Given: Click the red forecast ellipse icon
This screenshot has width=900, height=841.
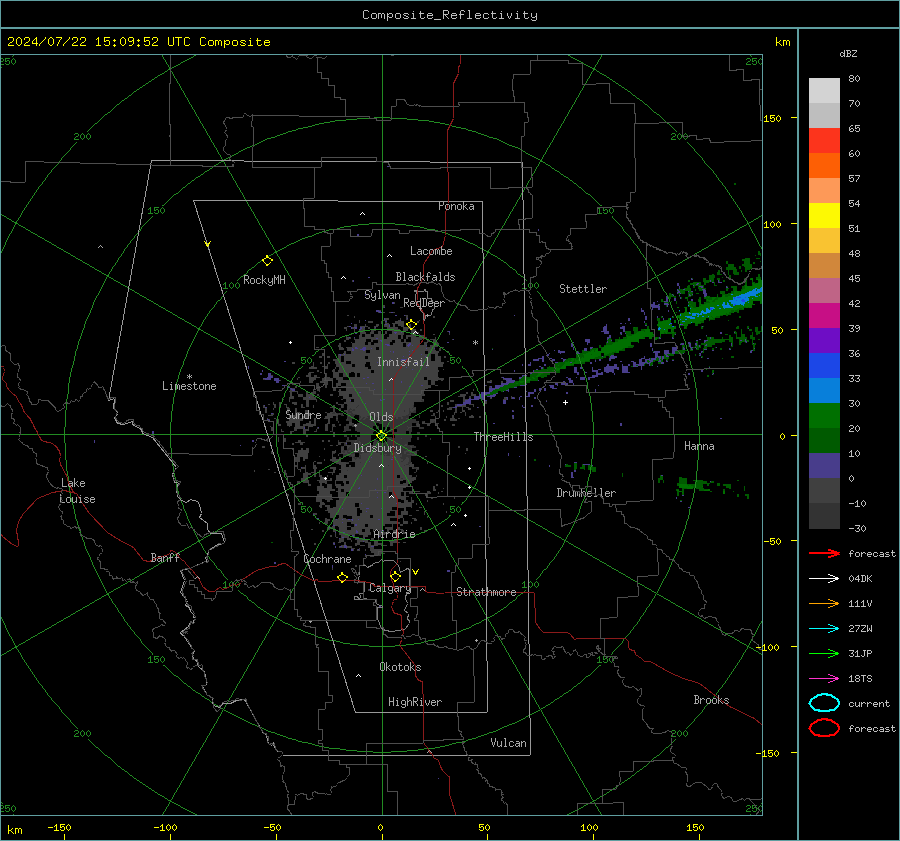Looking at the screenshot, I should 824,728.
